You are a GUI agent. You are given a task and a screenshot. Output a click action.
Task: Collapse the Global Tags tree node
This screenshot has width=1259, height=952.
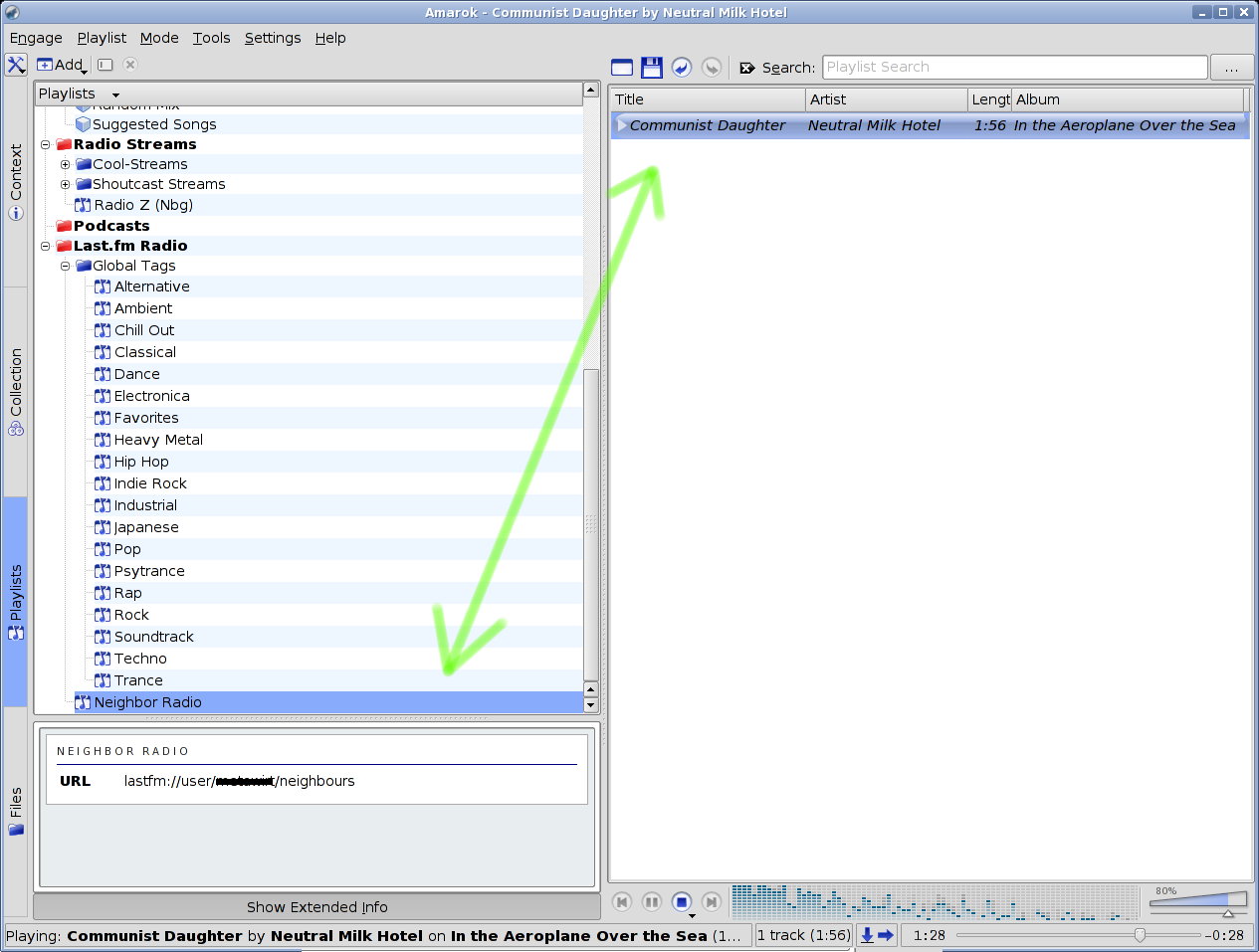65,266
